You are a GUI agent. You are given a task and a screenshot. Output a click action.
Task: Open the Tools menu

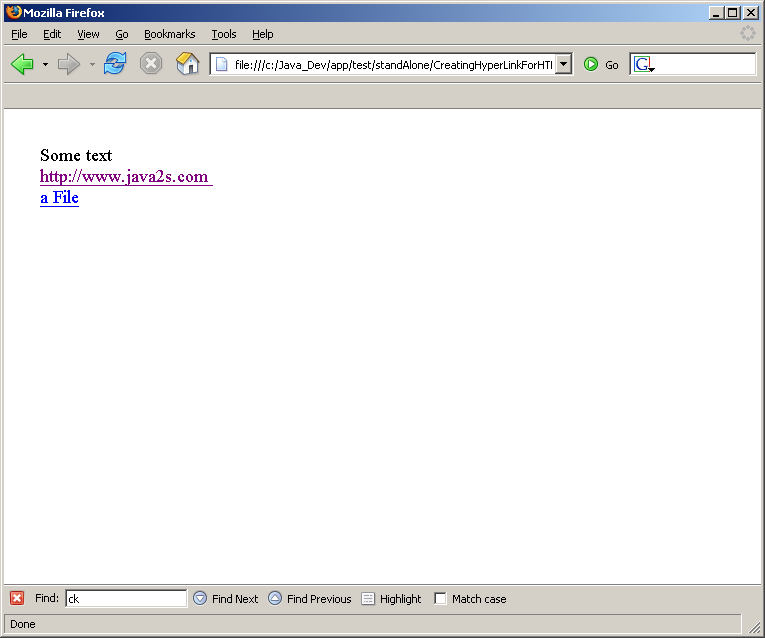point(224,34)
